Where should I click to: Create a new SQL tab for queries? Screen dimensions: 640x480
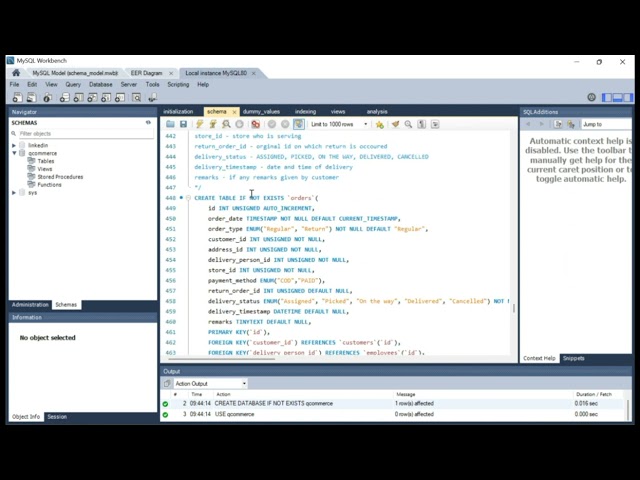(x=17, y=98)
